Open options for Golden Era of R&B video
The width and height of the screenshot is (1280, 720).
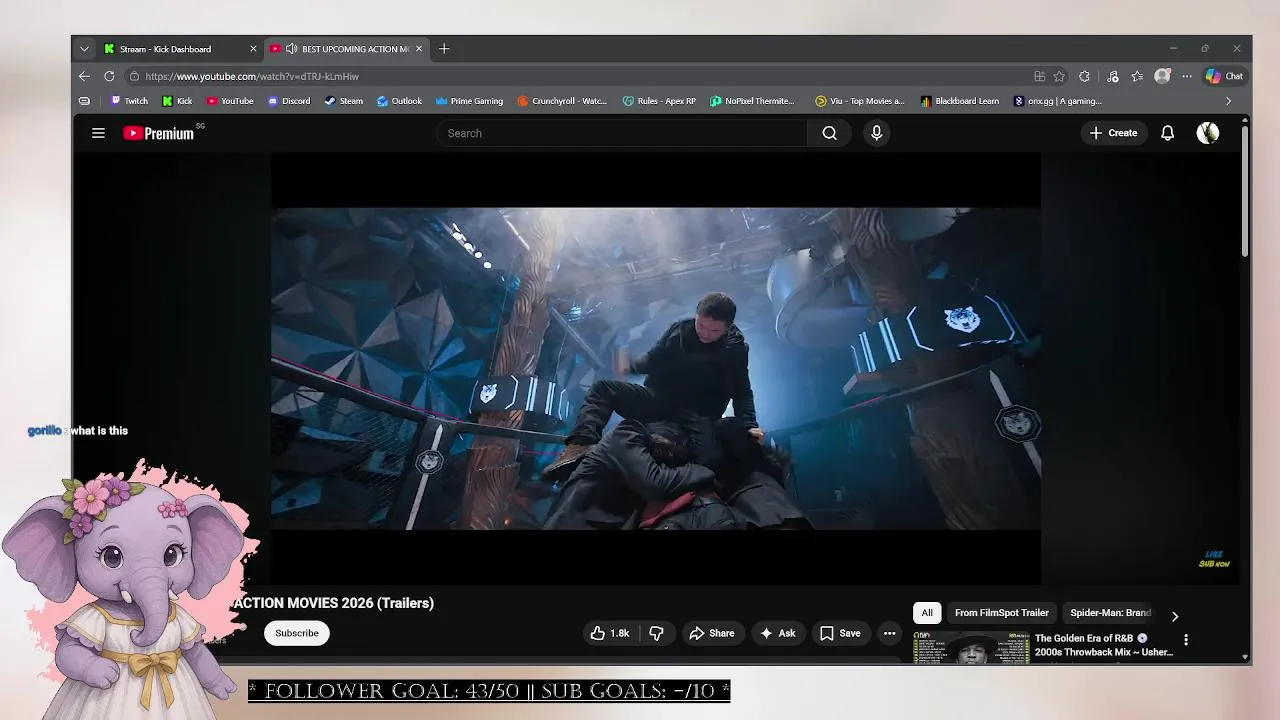pos(1186,640)
